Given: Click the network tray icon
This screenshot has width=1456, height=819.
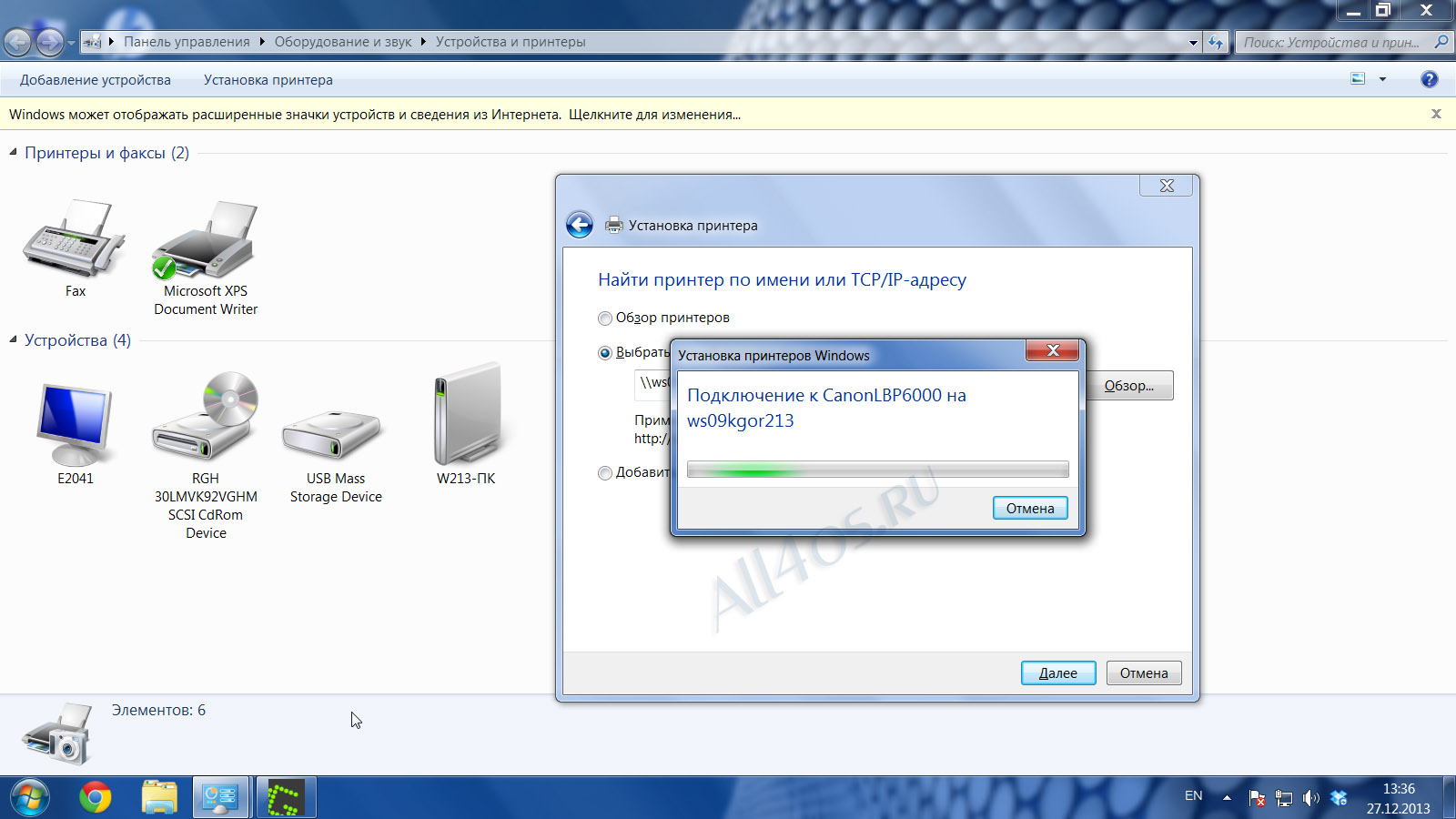Looking at the screenshot, I should coord(1284,798).
